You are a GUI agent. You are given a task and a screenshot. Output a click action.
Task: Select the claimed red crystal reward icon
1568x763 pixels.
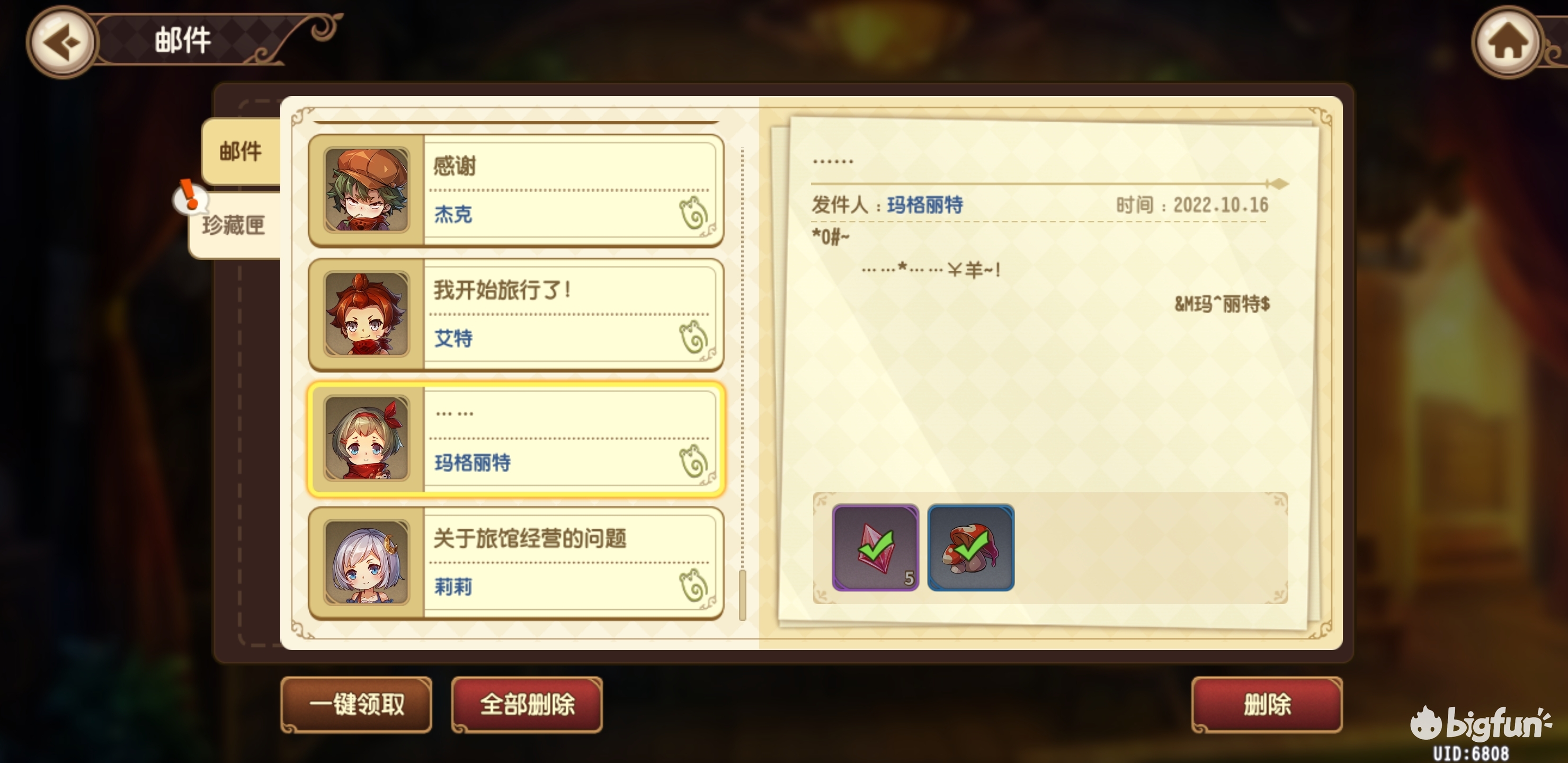875,547
